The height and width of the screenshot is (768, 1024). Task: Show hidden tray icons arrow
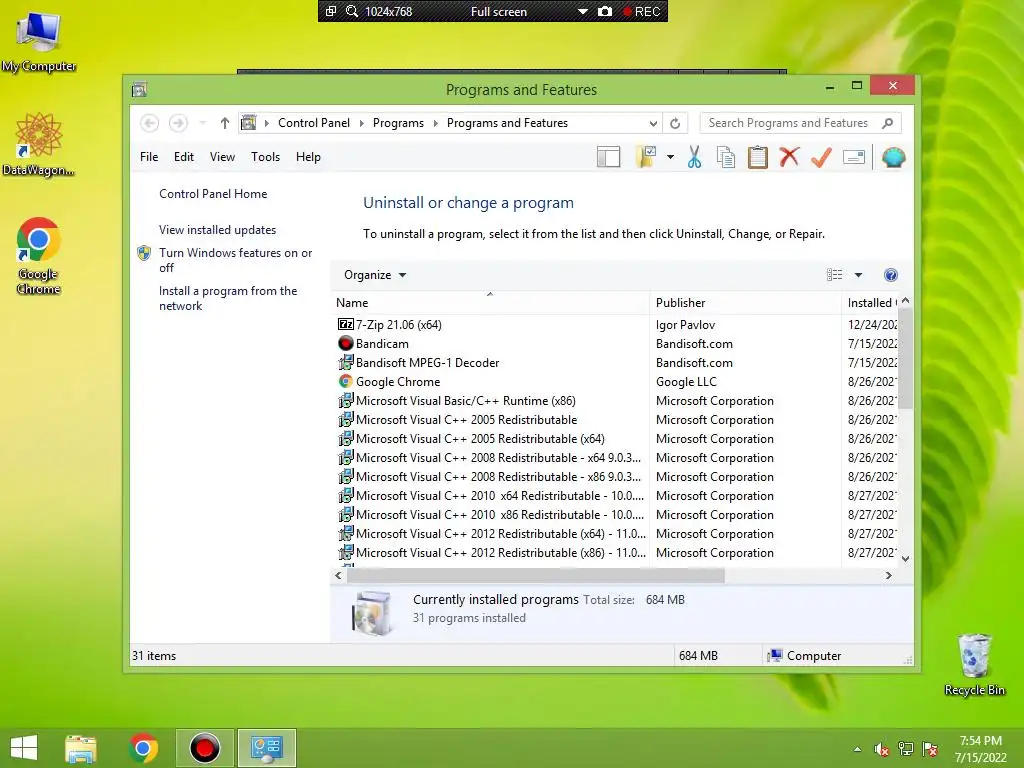(857, 749)
